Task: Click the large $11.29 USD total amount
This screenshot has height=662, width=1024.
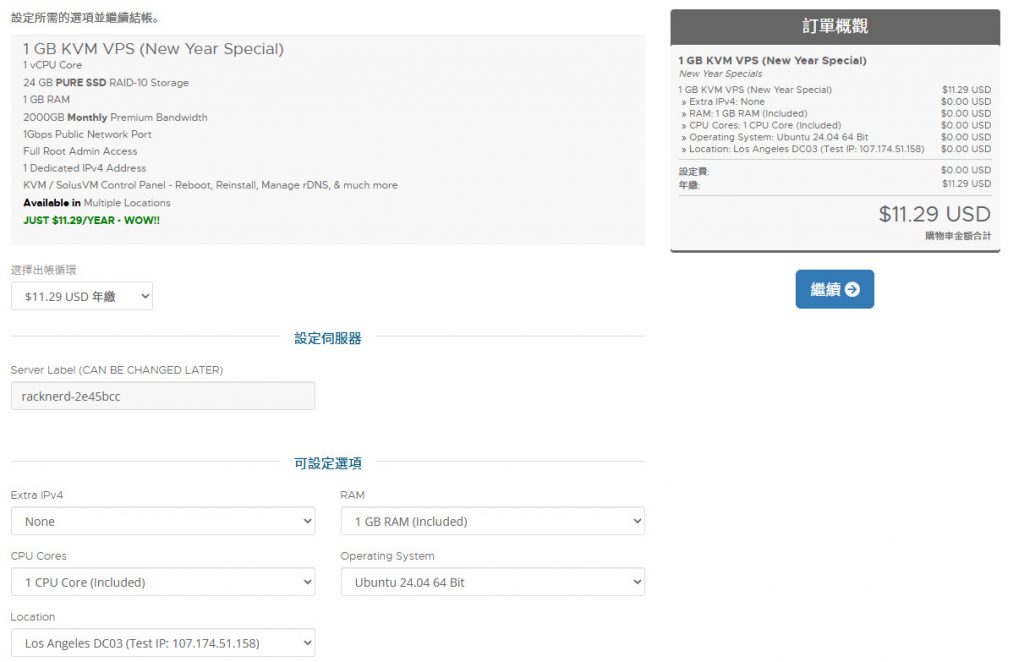Action: click(934, 214)
